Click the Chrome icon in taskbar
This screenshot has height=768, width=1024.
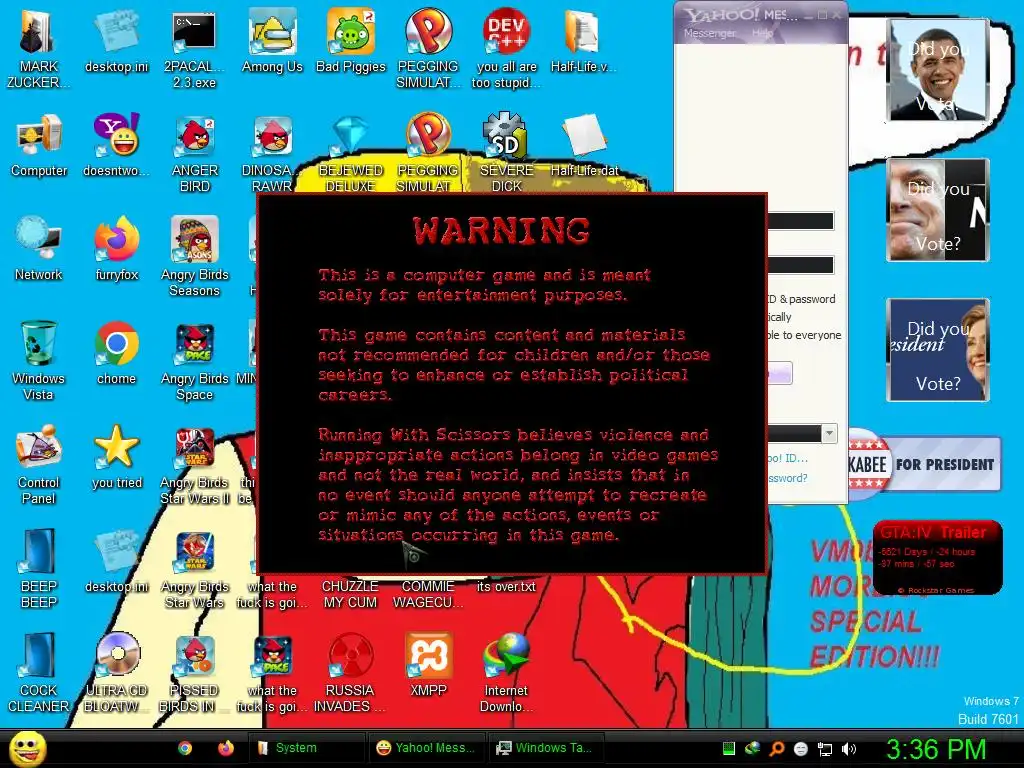click(x=185, y=748)
